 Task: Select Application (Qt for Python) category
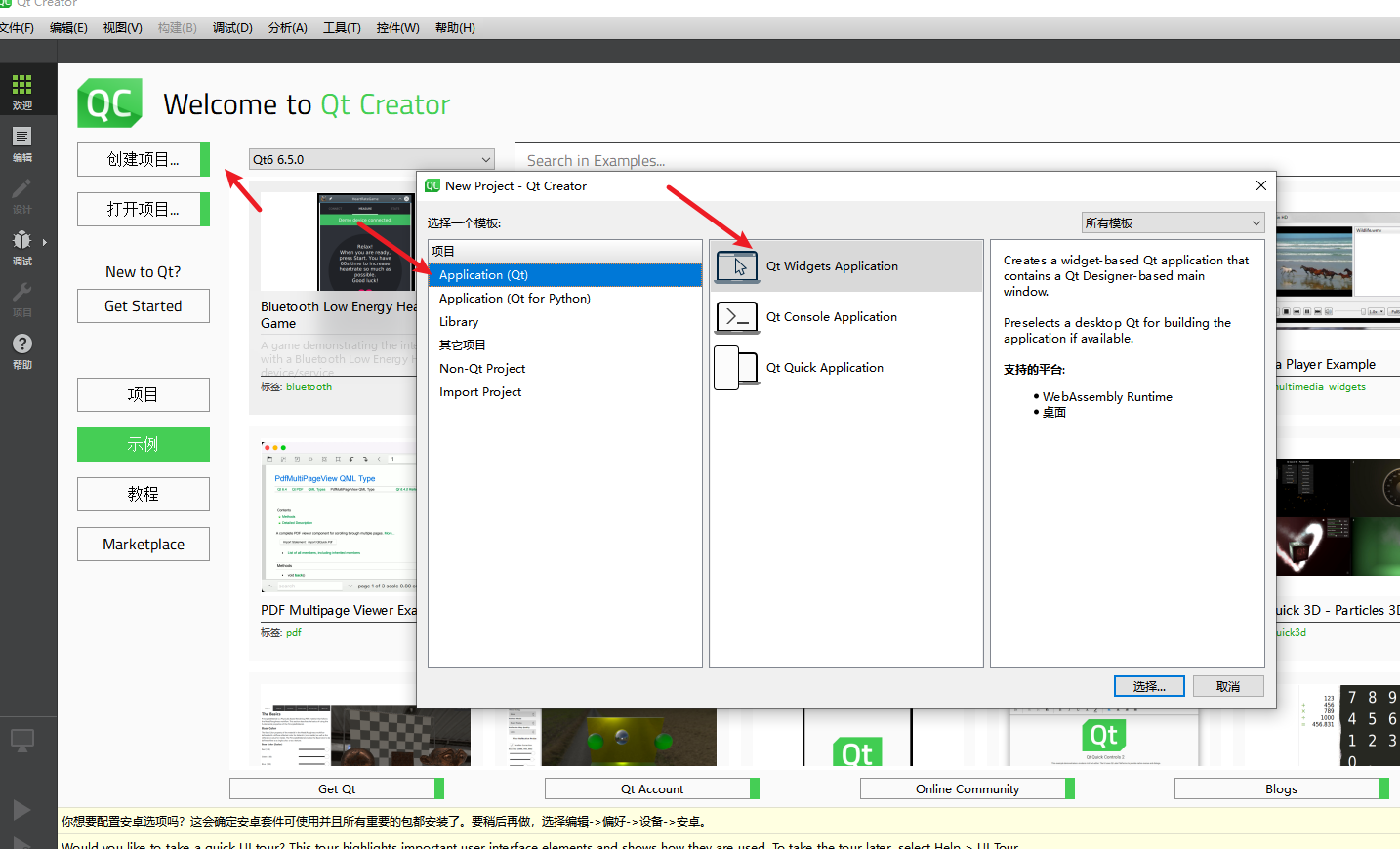click(565, 299)
